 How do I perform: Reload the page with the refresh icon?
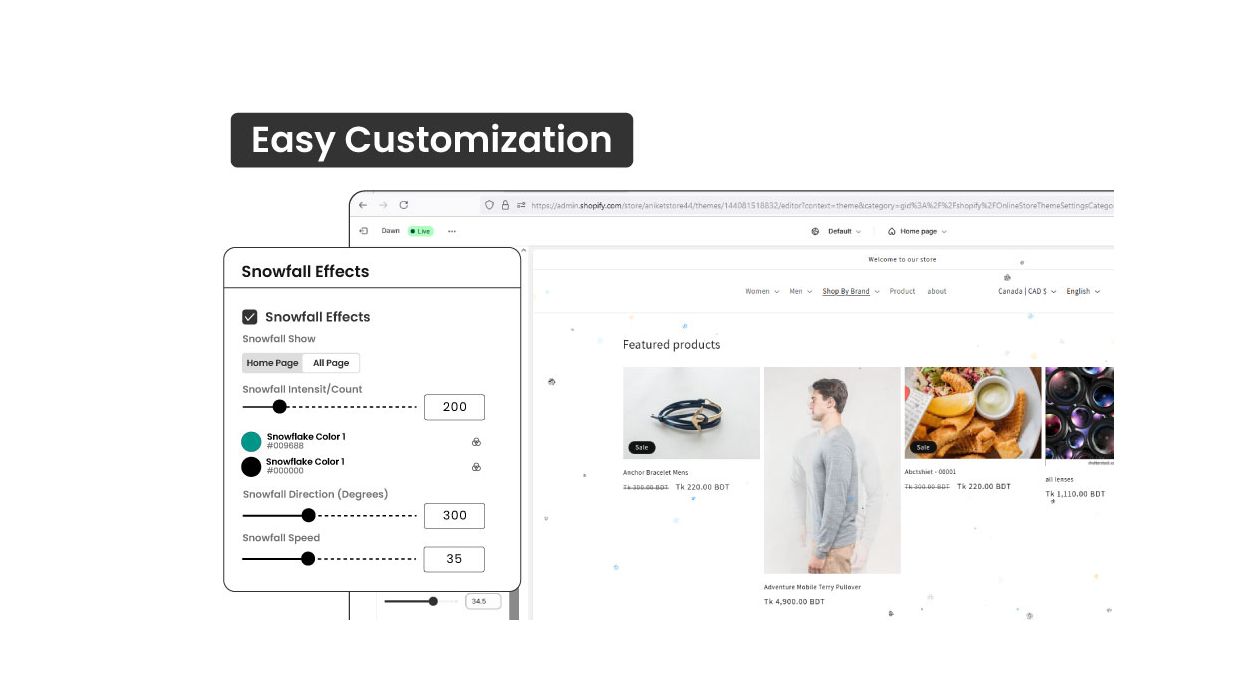click(404, 205)
